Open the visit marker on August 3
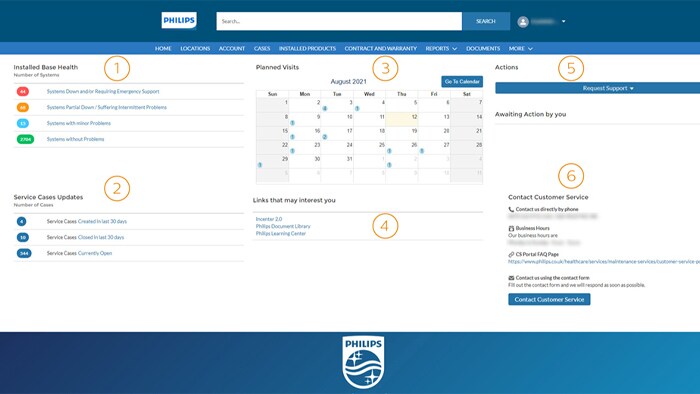This screenshot has height=394, width=700. click(x=325, y=108)
